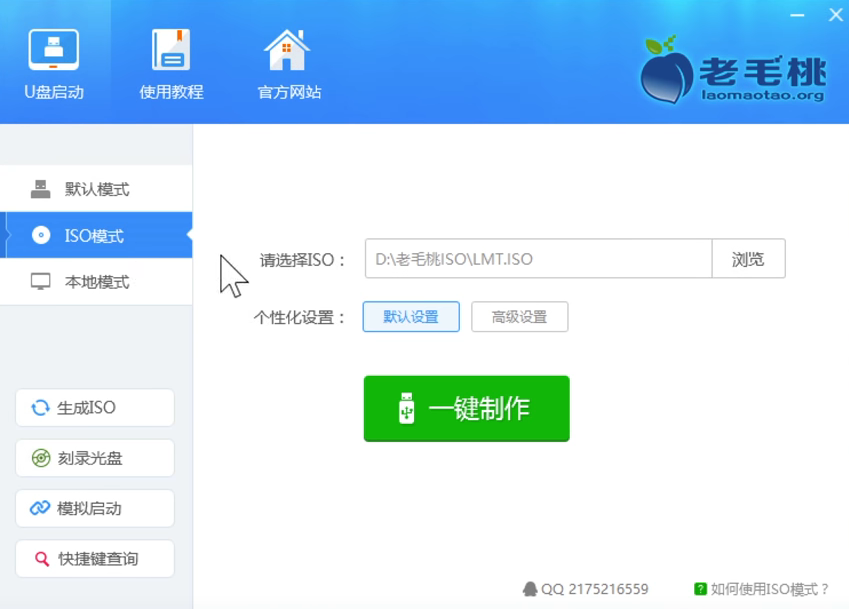849x609 pixels.
Task: Switch to 默认模式 mode
Action: (x=96, y=188)
